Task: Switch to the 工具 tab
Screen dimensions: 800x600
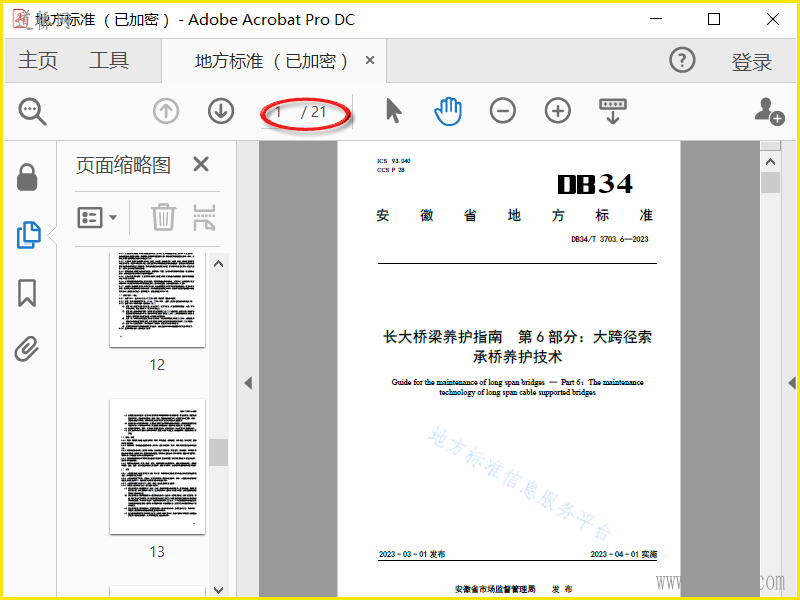Action: (x=109, y=61)
